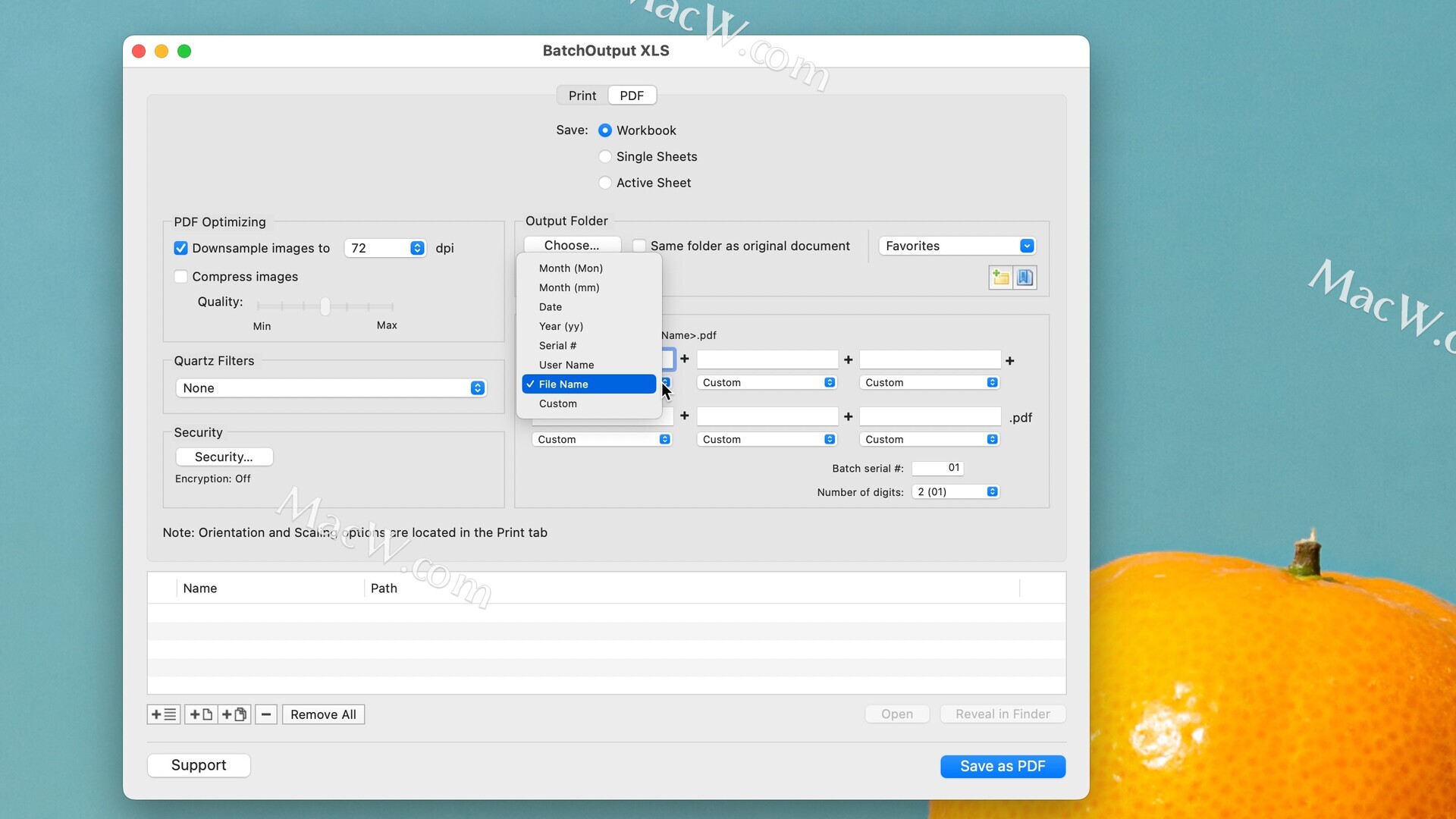Viewport: 1456px width, 819px height.
Task: Open the Security... settings button
Action: coord(224,457)
